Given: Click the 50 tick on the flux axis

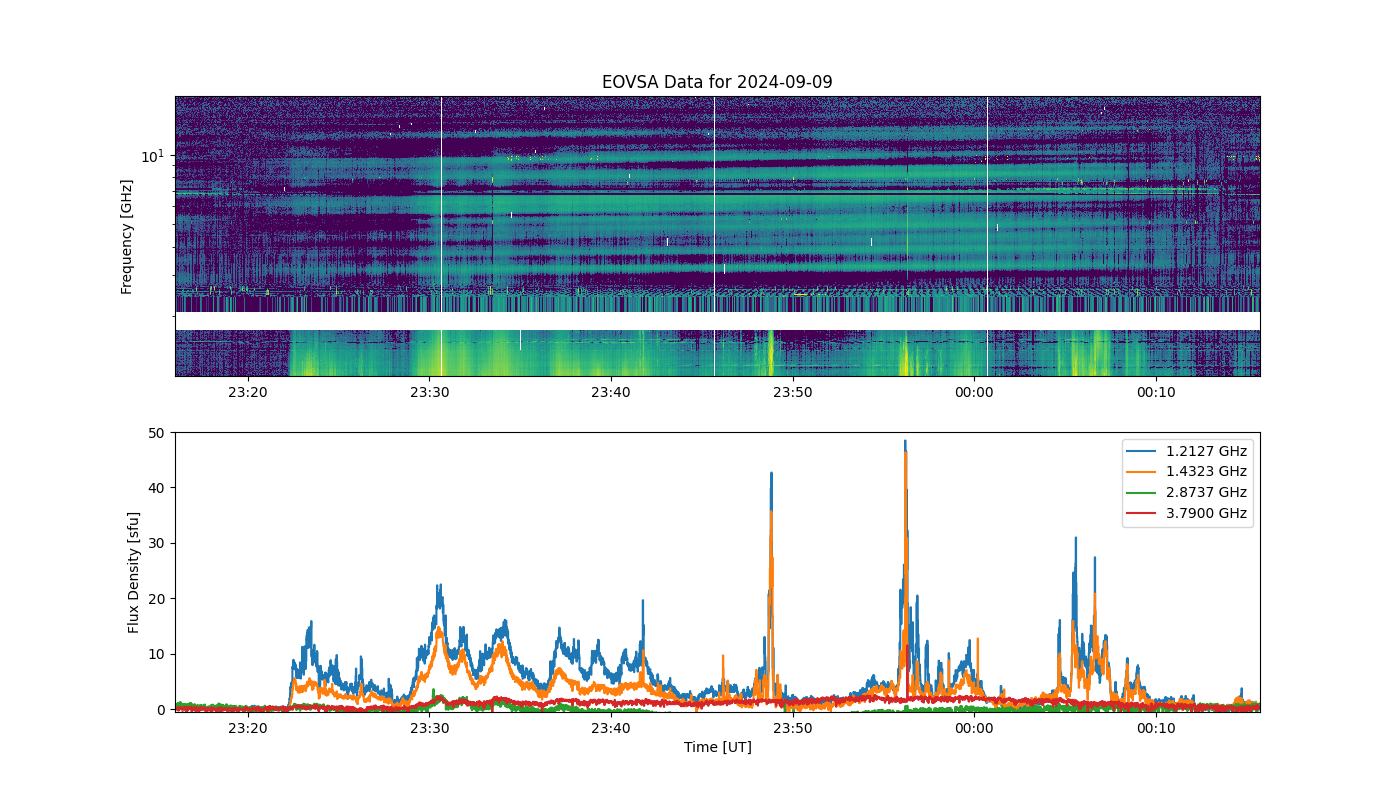Looking at the screenshot, I should coord(157,433).
